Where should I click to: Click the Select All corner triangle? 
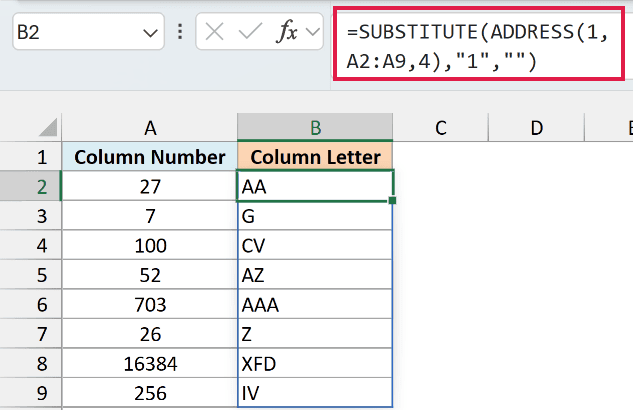[48, 128]
